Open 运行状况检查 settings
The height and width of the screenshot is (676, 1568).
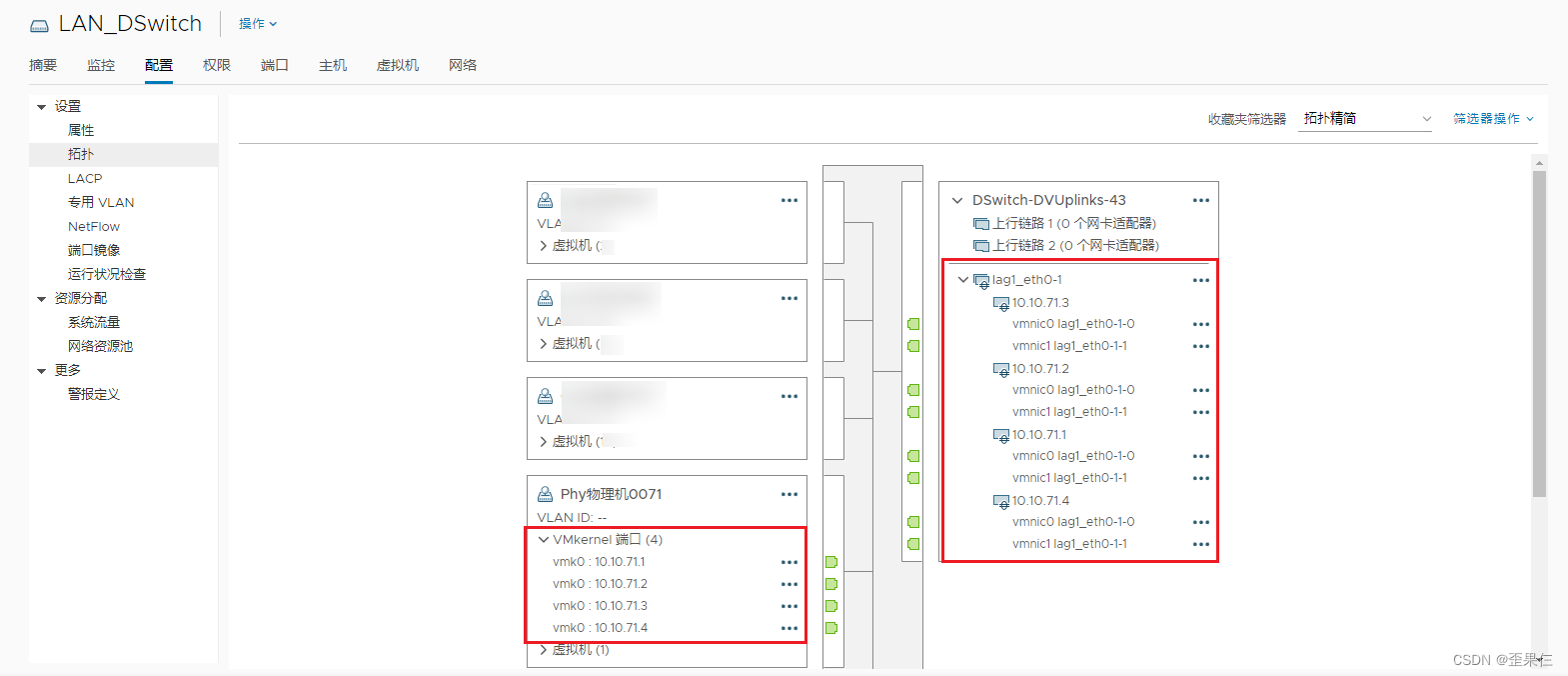pyautogui.click(x=107, y=274)
